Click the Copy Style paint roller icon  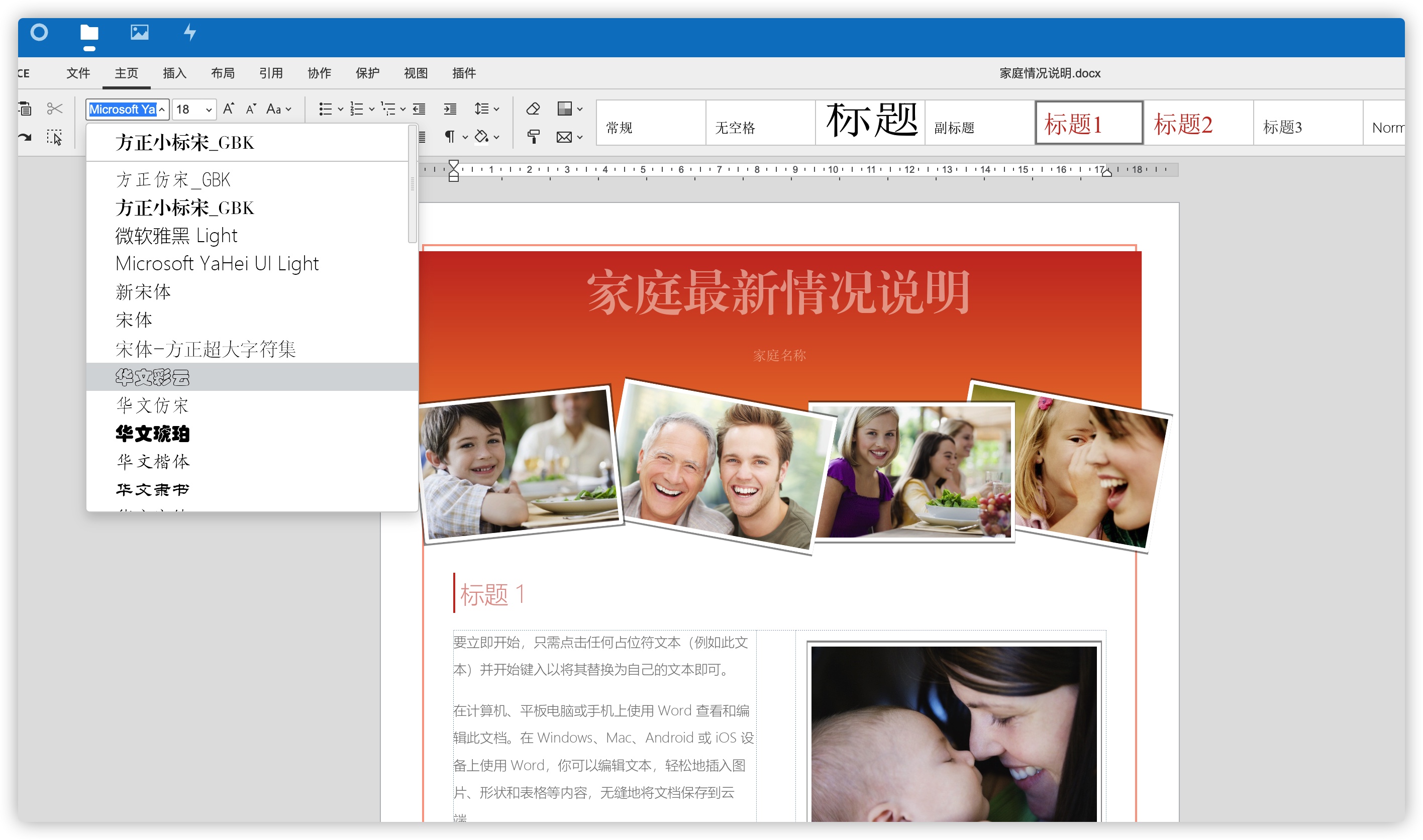(x=533, y=137)
